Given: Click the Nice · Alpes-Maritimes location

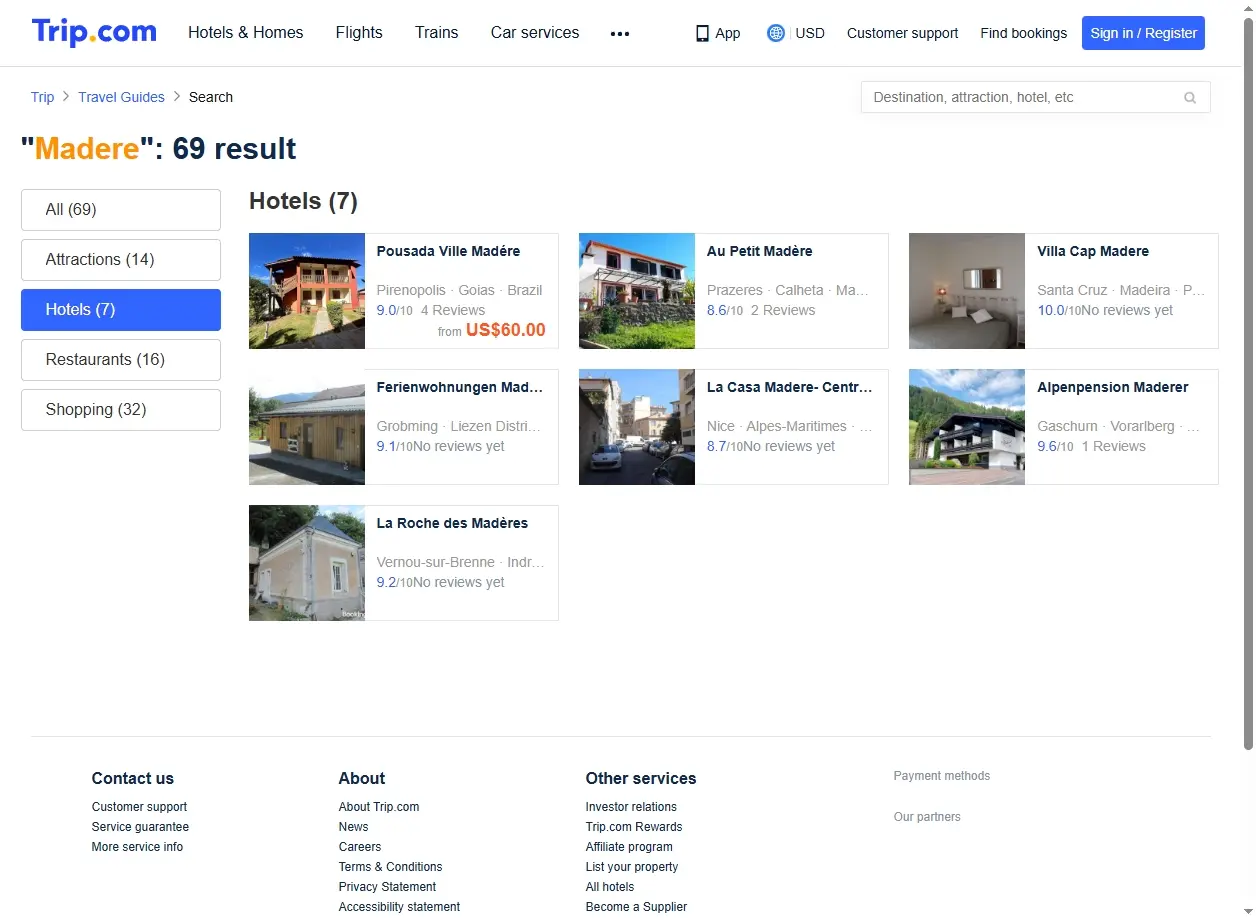Looking at the screenshot, I should coord(790,426).
